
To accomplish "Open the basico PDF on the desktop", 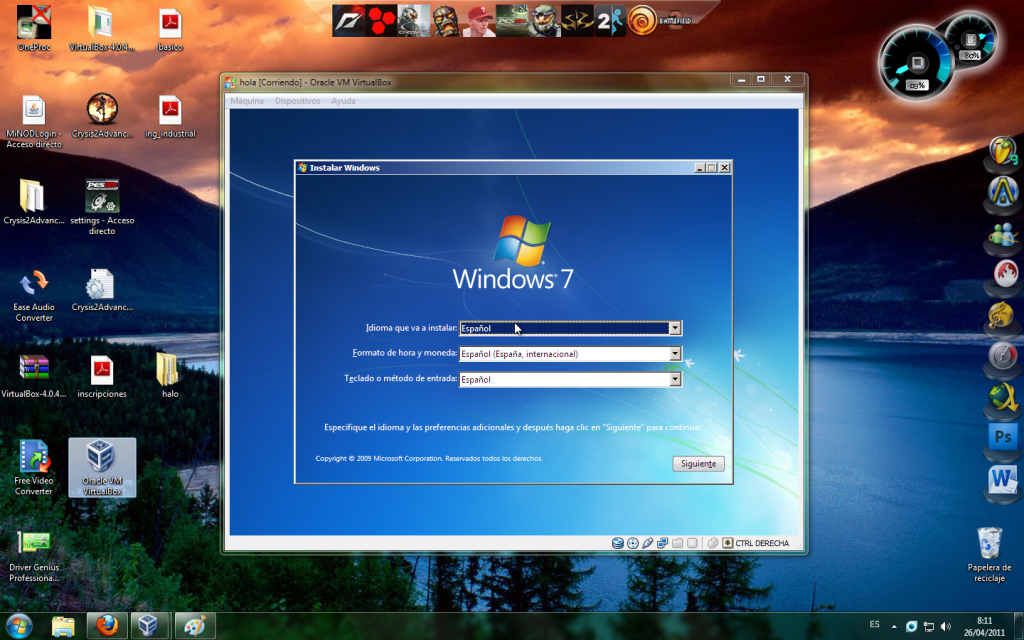I will 170,29.
